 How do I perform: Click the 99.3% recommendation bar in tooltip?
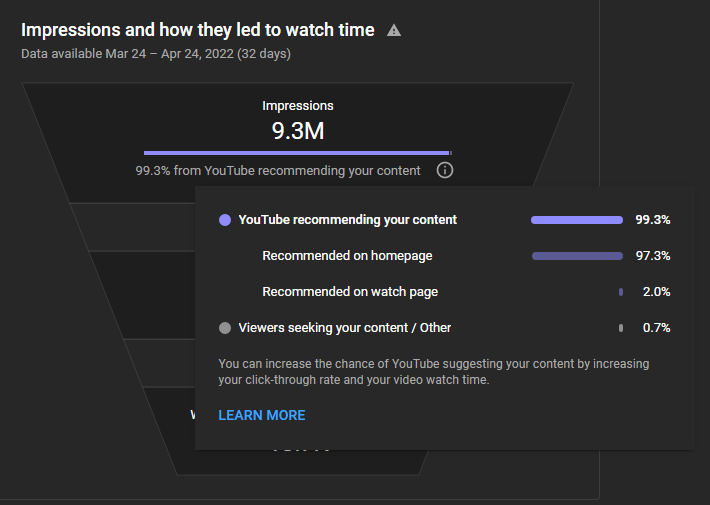[577, 220]
